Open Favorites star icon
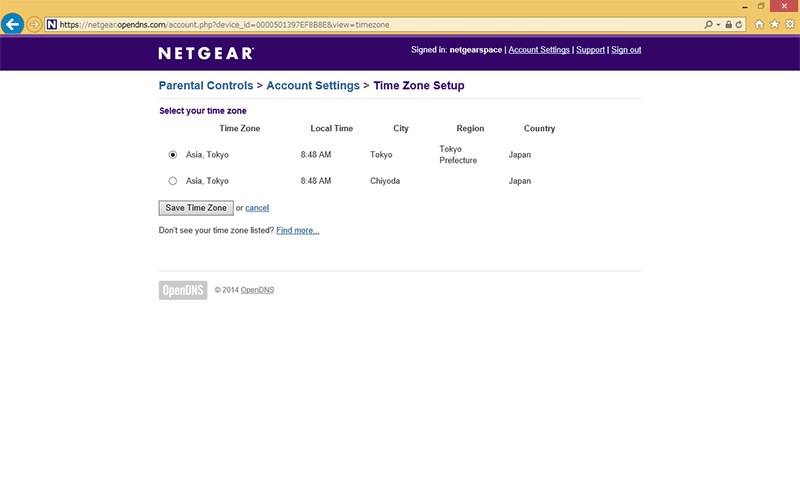The height and width of the screenshot is (500, 800). [x=774, y=24]
